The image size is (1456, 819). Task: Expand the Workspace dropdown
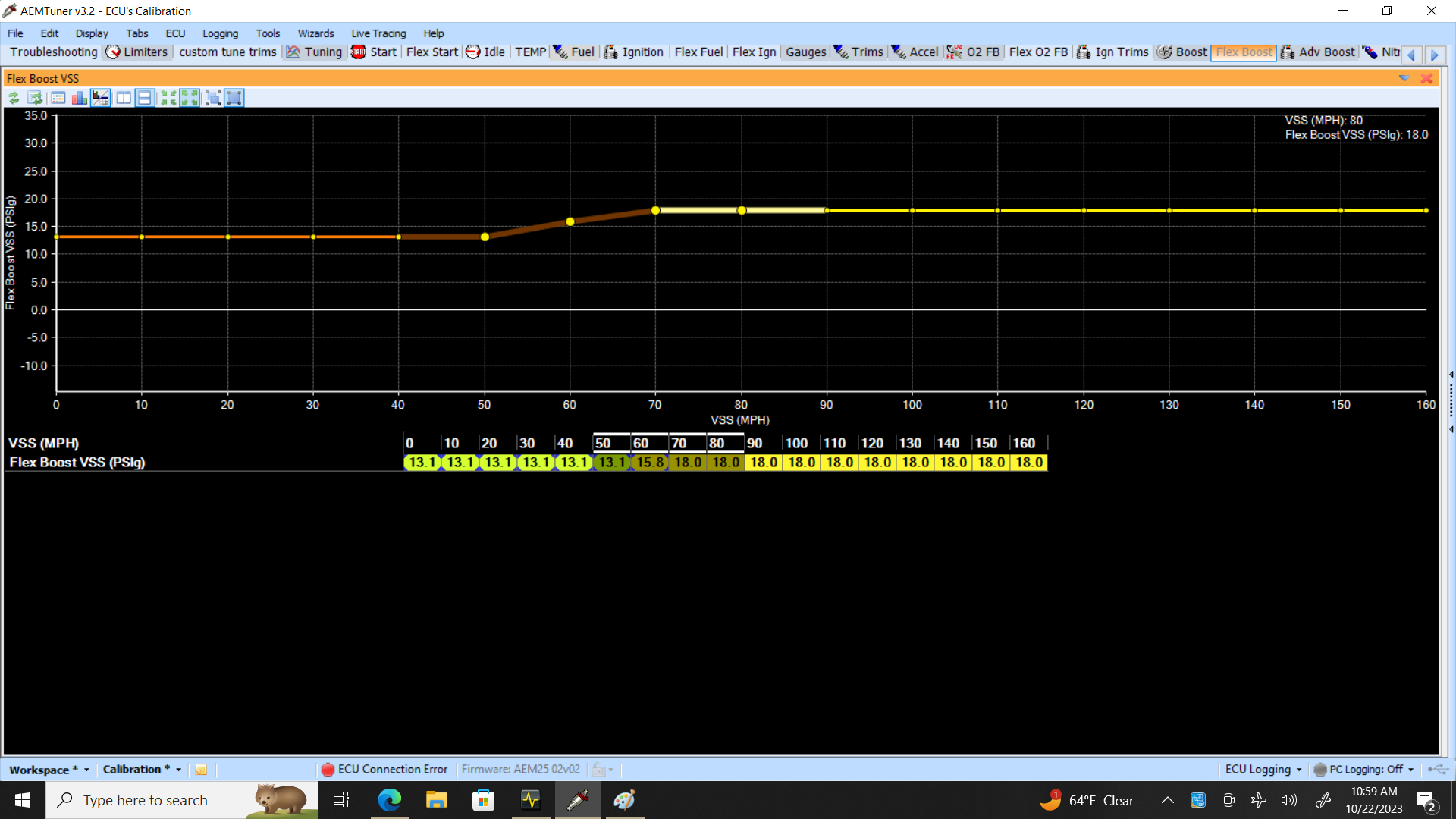[86, 770]
